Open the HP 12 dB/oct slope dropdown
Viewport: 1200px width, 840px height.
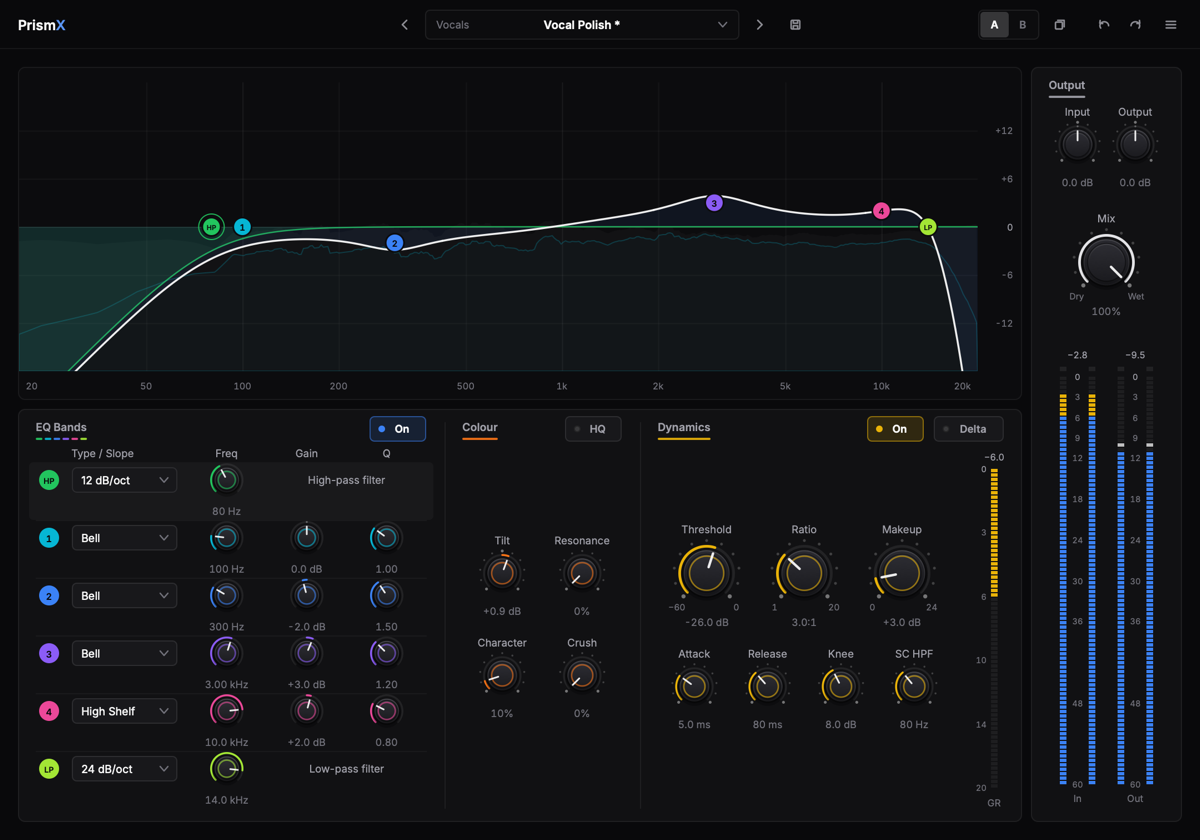(x=124, y=480)
